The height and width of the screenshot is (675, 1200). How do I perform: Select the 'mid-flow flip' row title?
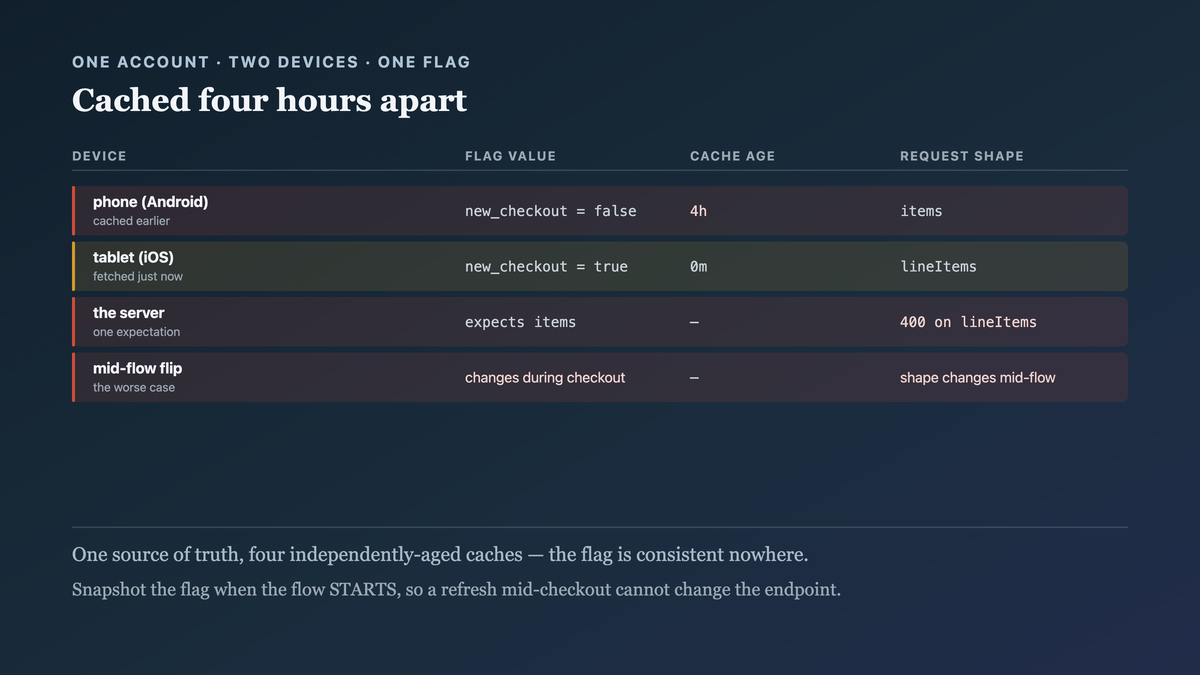(138, 368)
